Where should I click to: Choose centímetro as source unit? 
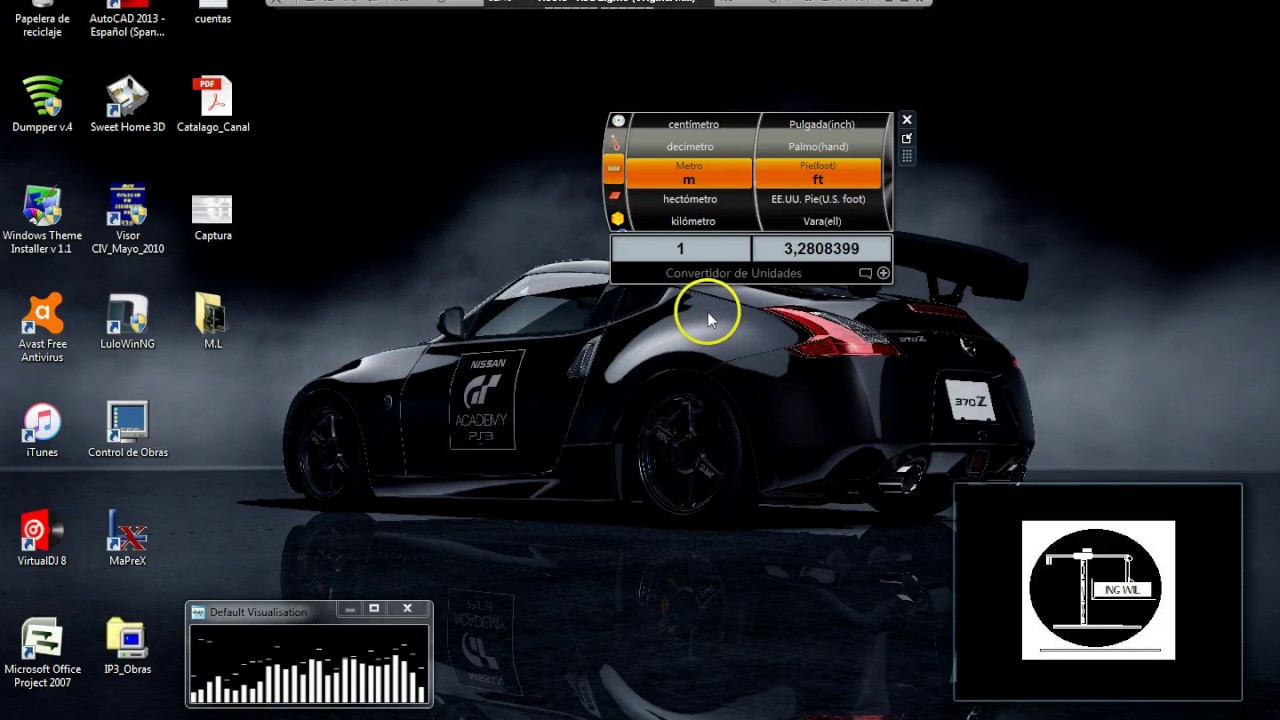click(x=693, y=124)
